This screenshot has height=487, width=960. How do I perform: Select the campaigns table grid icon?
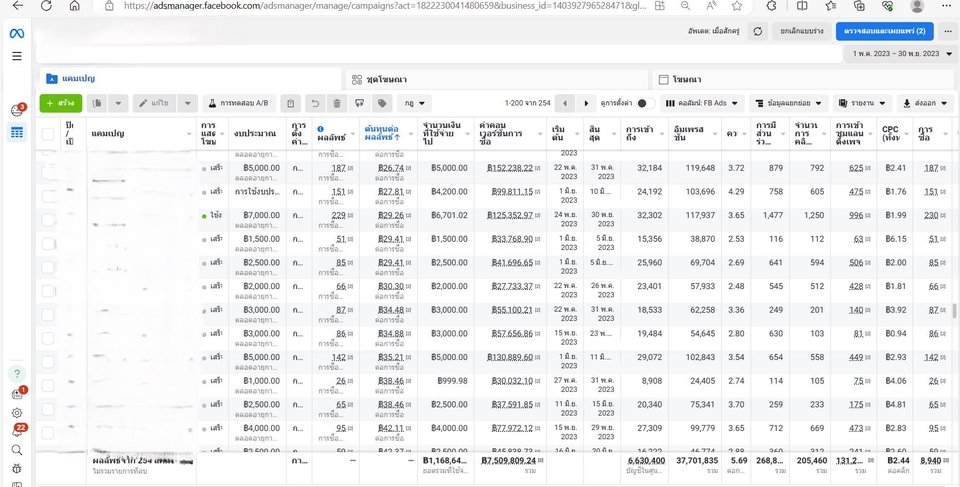17,132
